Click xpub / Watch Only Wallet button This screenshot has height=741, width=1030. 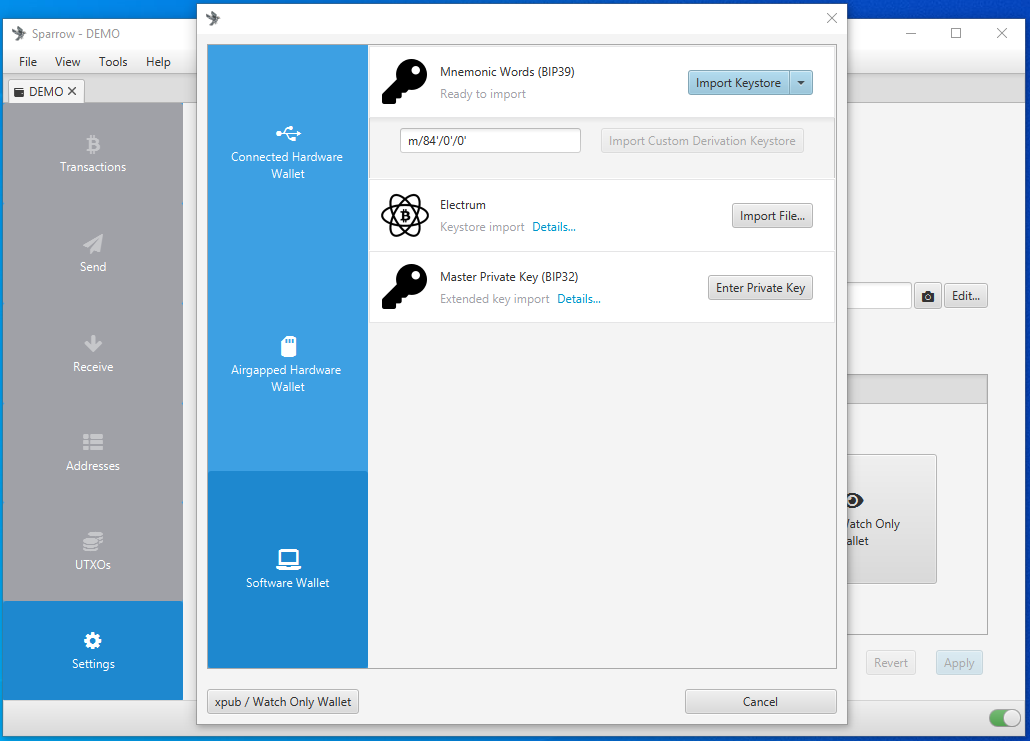click(x=283, y=702)
